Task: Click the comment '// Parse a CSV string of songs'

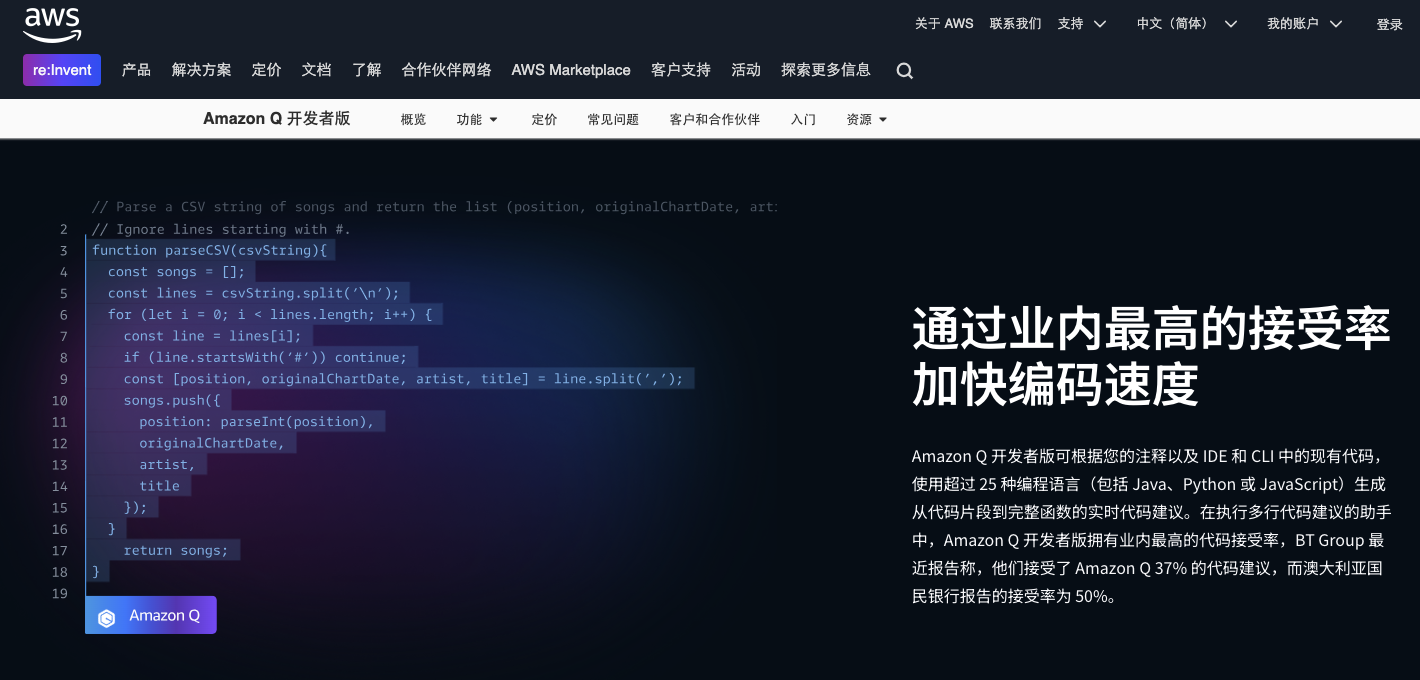Action: [x=434, y=207]
